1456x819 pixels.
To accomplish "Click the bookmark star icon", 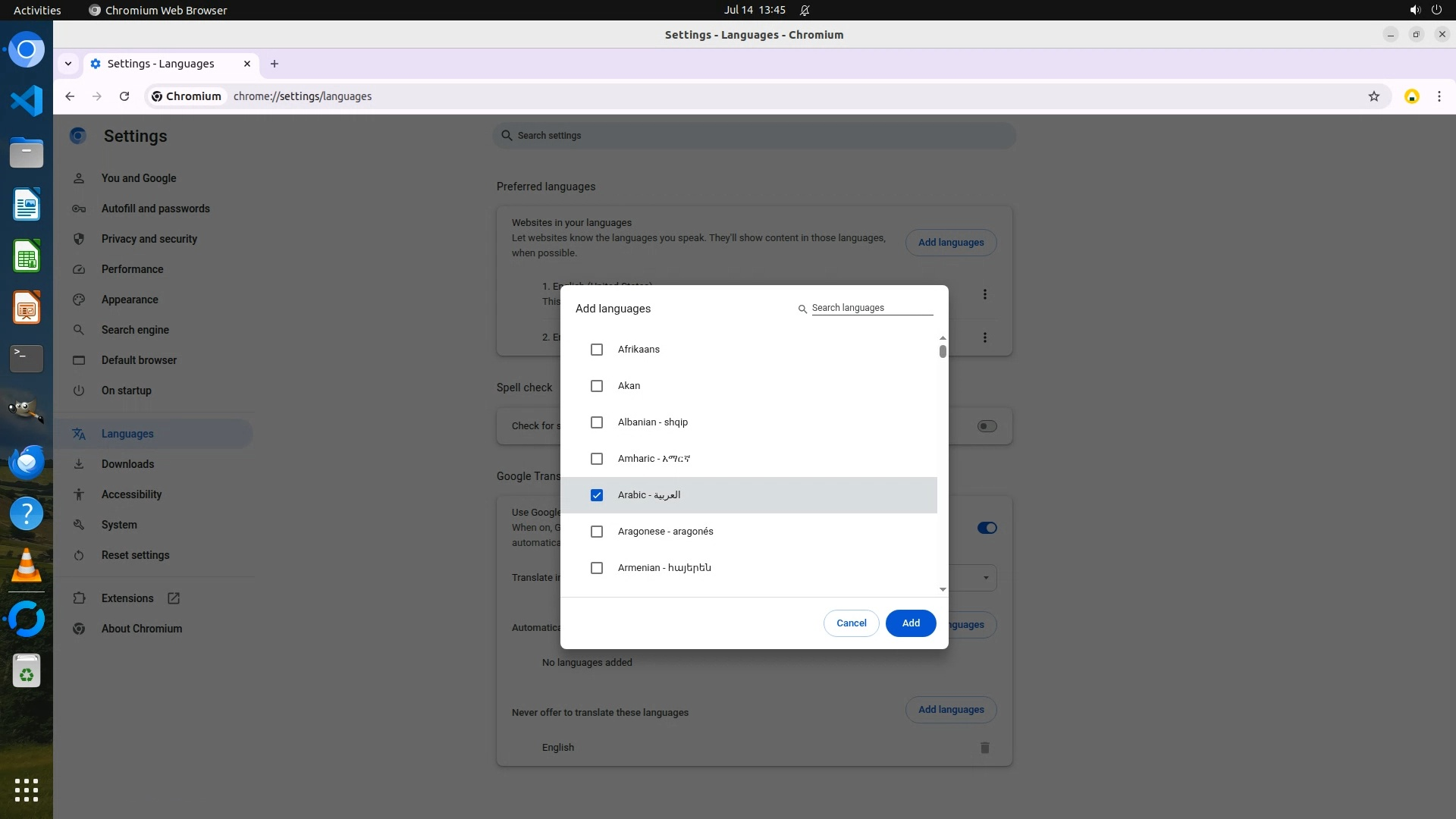I will pyautogui.click(x=1373, y=96).
